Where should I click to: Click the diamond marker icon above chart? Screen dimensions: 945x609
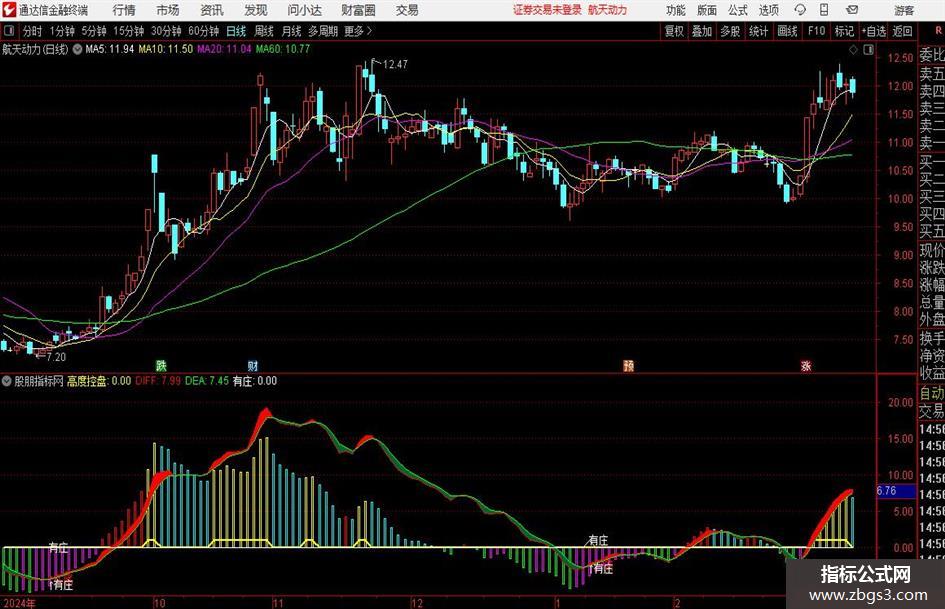[x=853, y=50]
